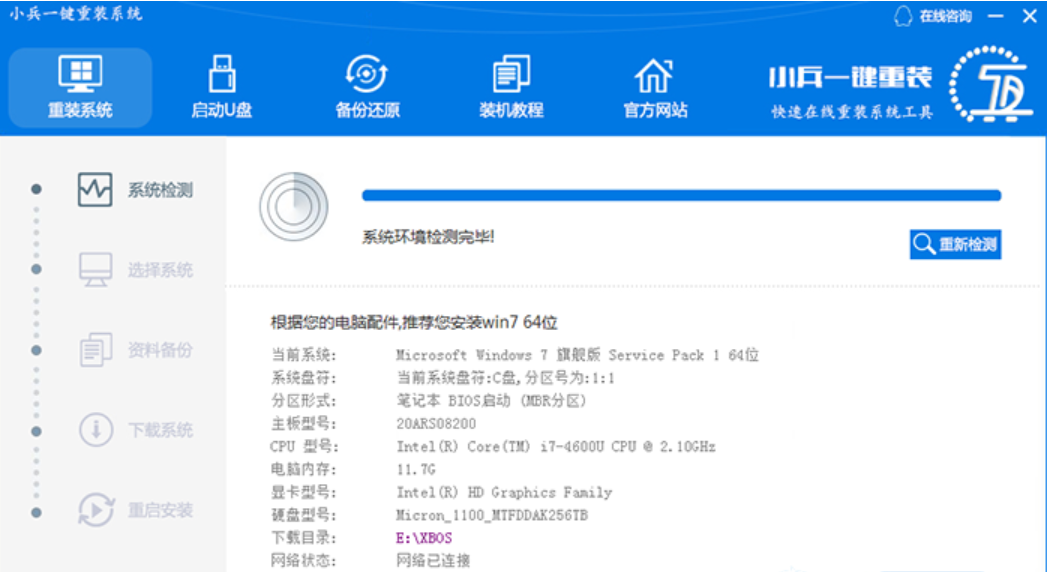Viewport: 1047px width, 572px height.
Task: Click the circular radar scan indicator
Action: [x=294, y=207]
